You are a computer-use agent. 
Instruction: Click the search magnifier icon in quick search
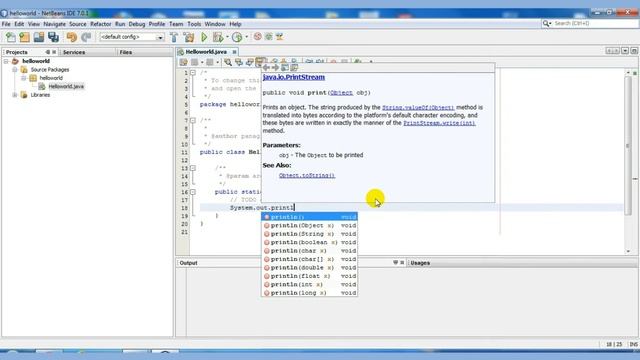tap(546, 24)
